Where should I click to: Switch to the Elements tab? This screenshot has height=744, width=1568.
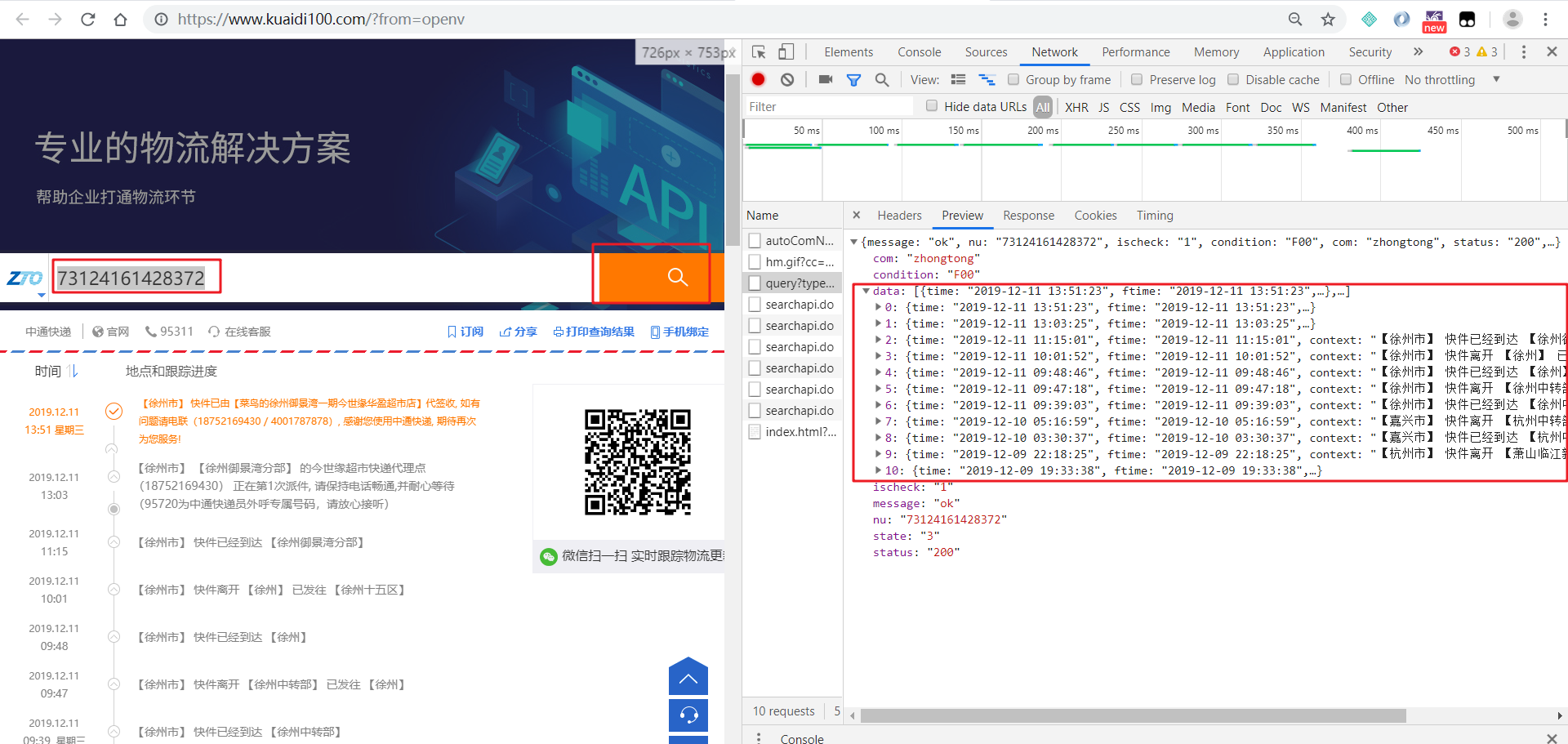pyautogui.click(x=849, y=52)
